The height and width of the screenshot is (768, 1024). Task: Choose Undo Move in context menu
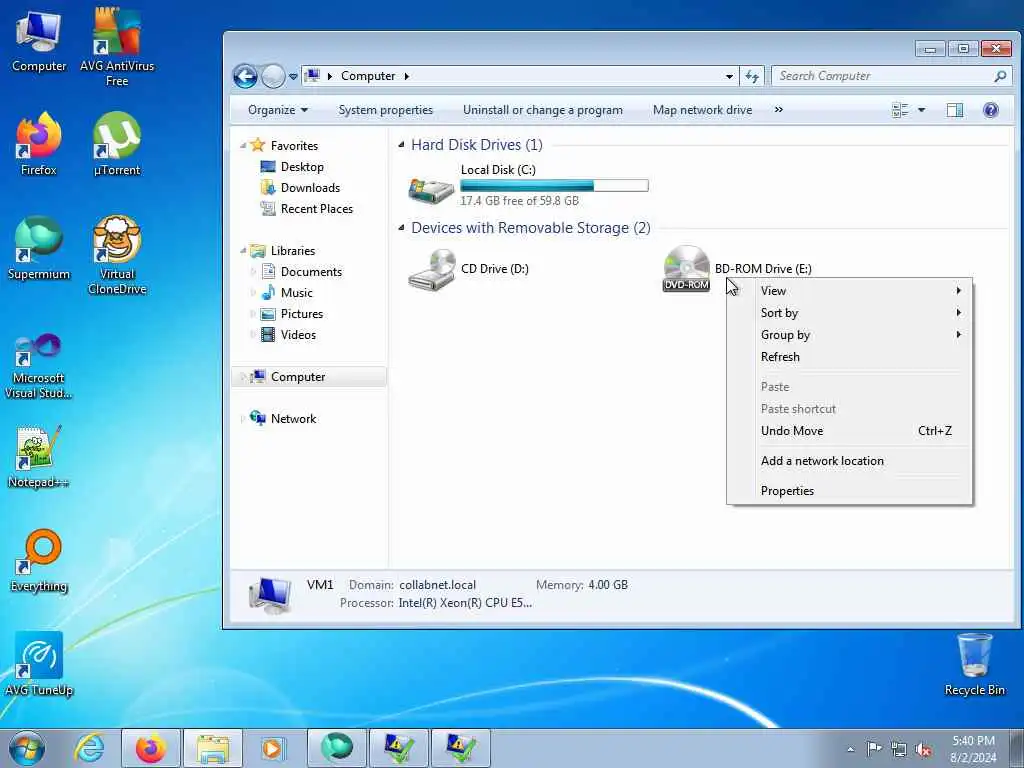849,431
